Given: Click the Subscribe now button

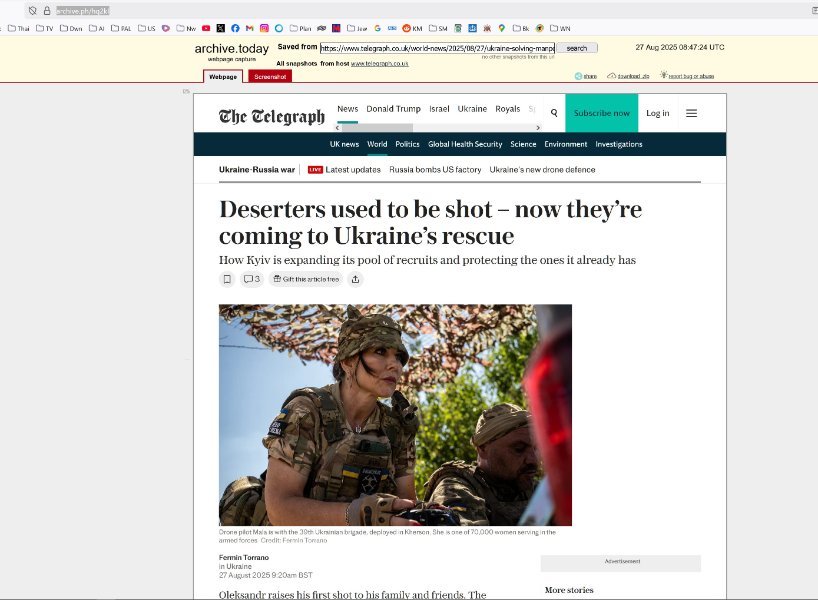Looking at the screenshot, I should click(601, 113).
